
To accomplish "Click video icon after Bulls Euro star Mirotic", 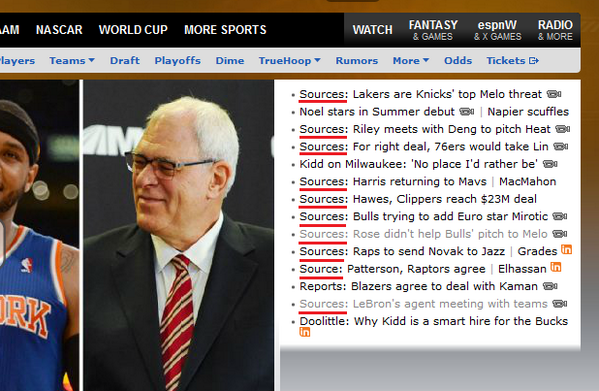I will coord(560,216).
